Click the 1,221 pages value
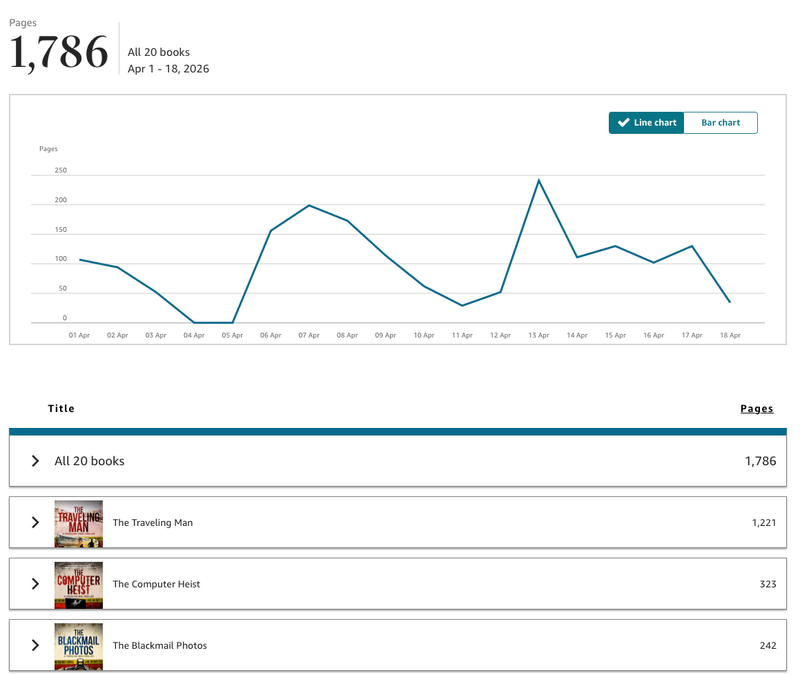This screenshot has width=800, height=675. click(x=764, y=522)
